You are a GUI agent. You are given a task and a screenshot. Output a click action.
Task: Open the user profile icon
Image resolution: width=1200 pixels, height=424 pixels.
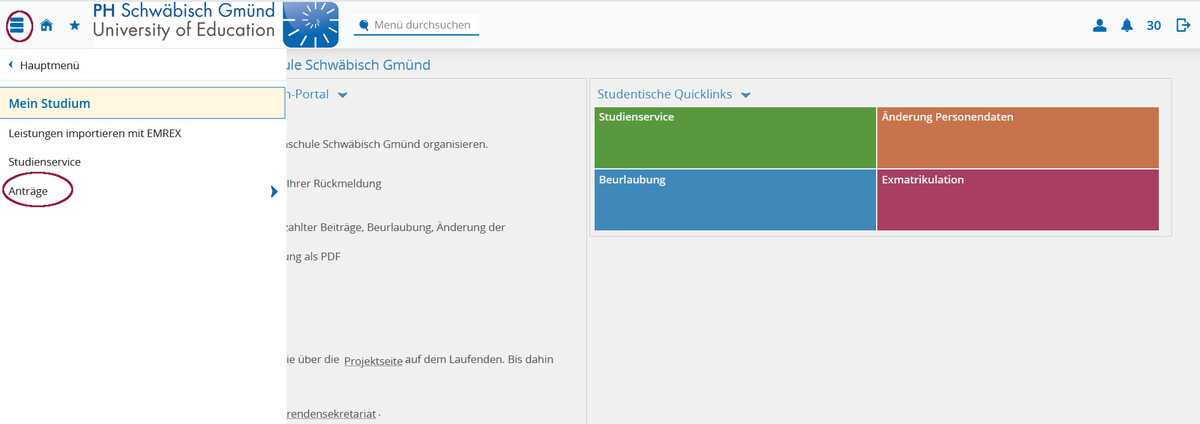pyautogui.click(x=1100, y=26)
